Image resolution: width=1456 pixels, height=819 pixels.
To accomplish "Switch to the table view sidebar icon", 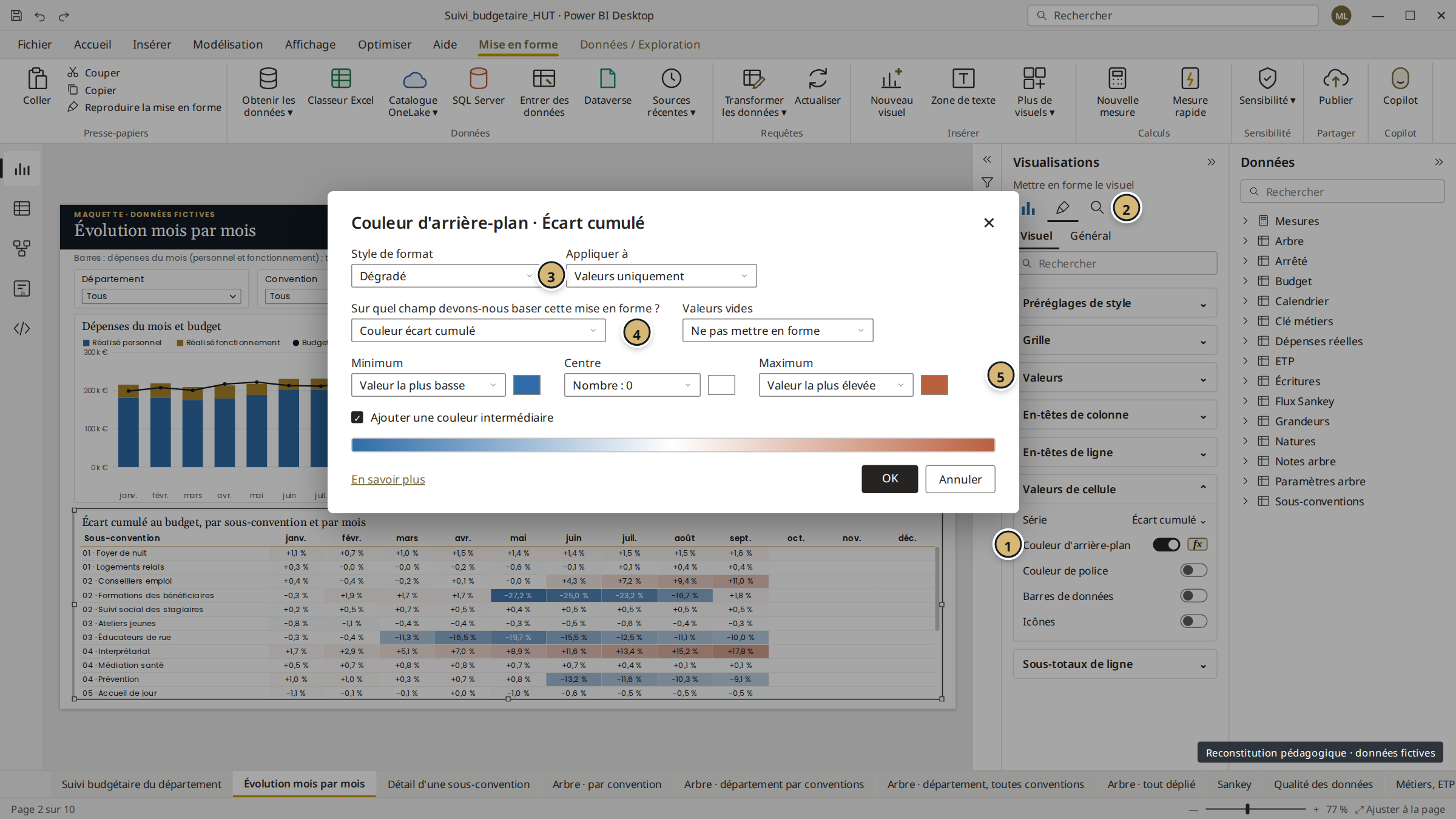I will pos(22,209).
